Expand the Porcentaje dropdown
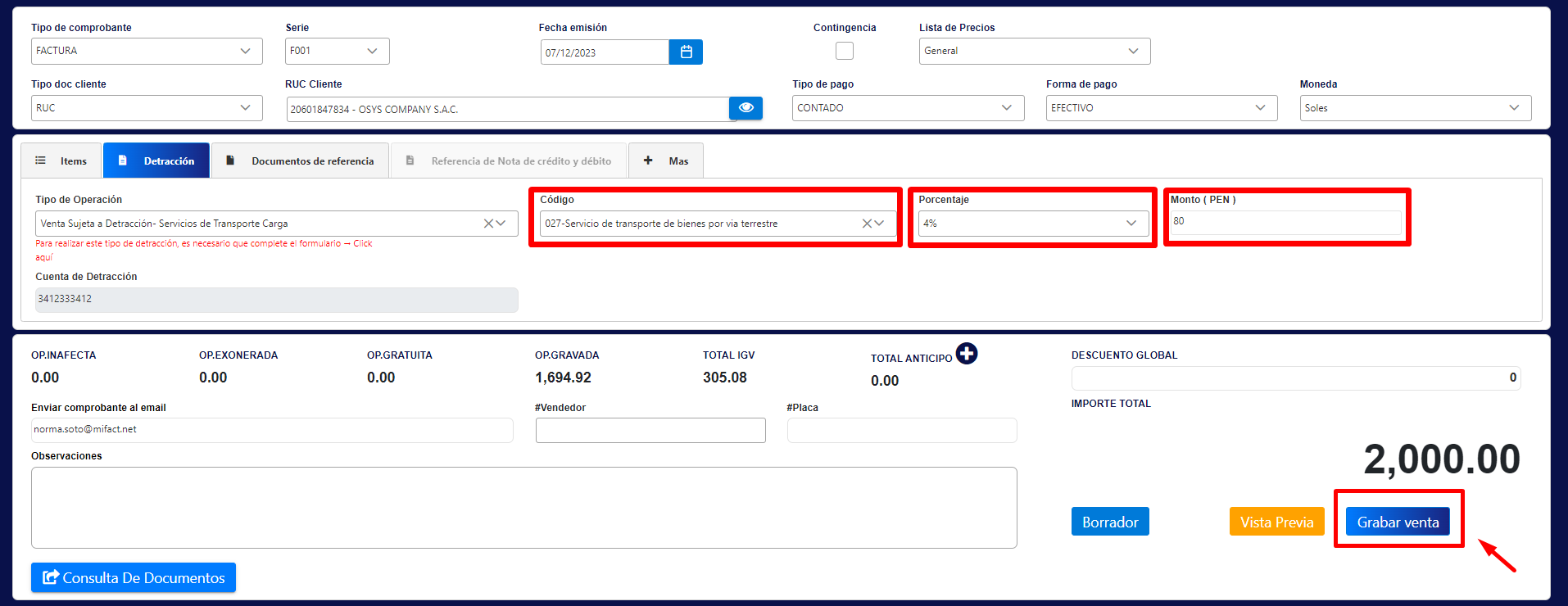The width and height of the screenshot is (1568, 606). [x=1032, y=224]
